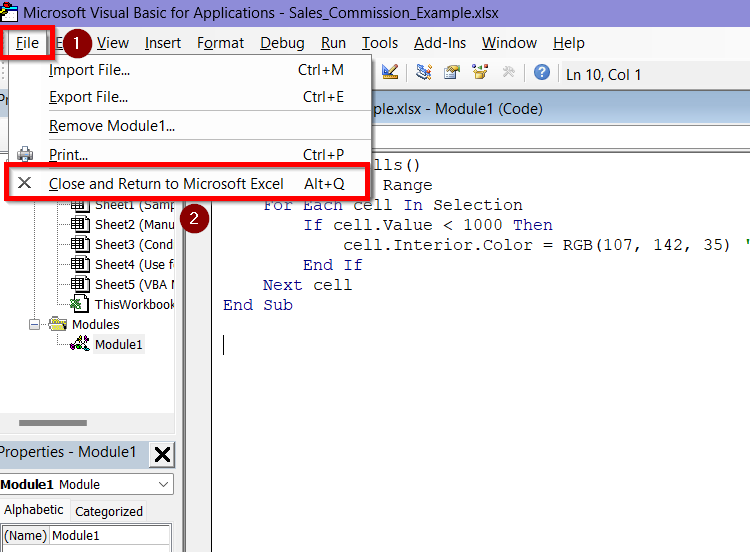
Task: Click the For Each cell In Selection line
Action: point(393,205)
